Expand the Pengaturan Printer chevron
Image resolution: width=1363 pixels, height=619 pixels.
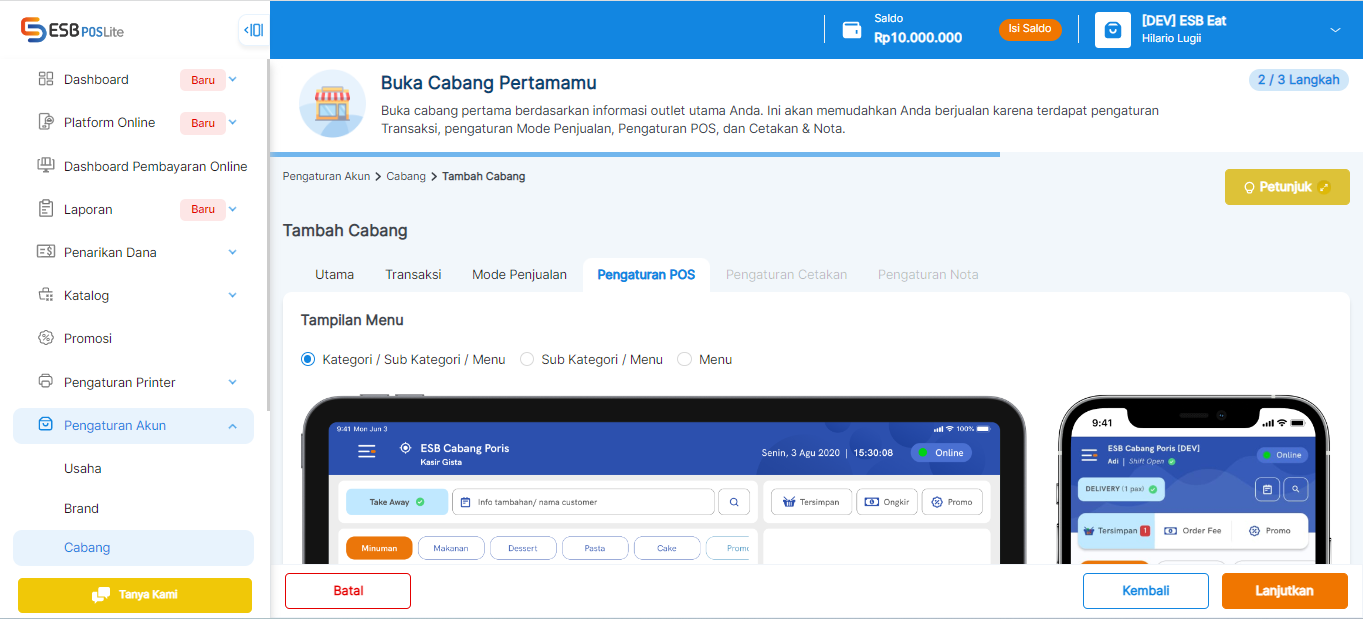tap(233, 382)
